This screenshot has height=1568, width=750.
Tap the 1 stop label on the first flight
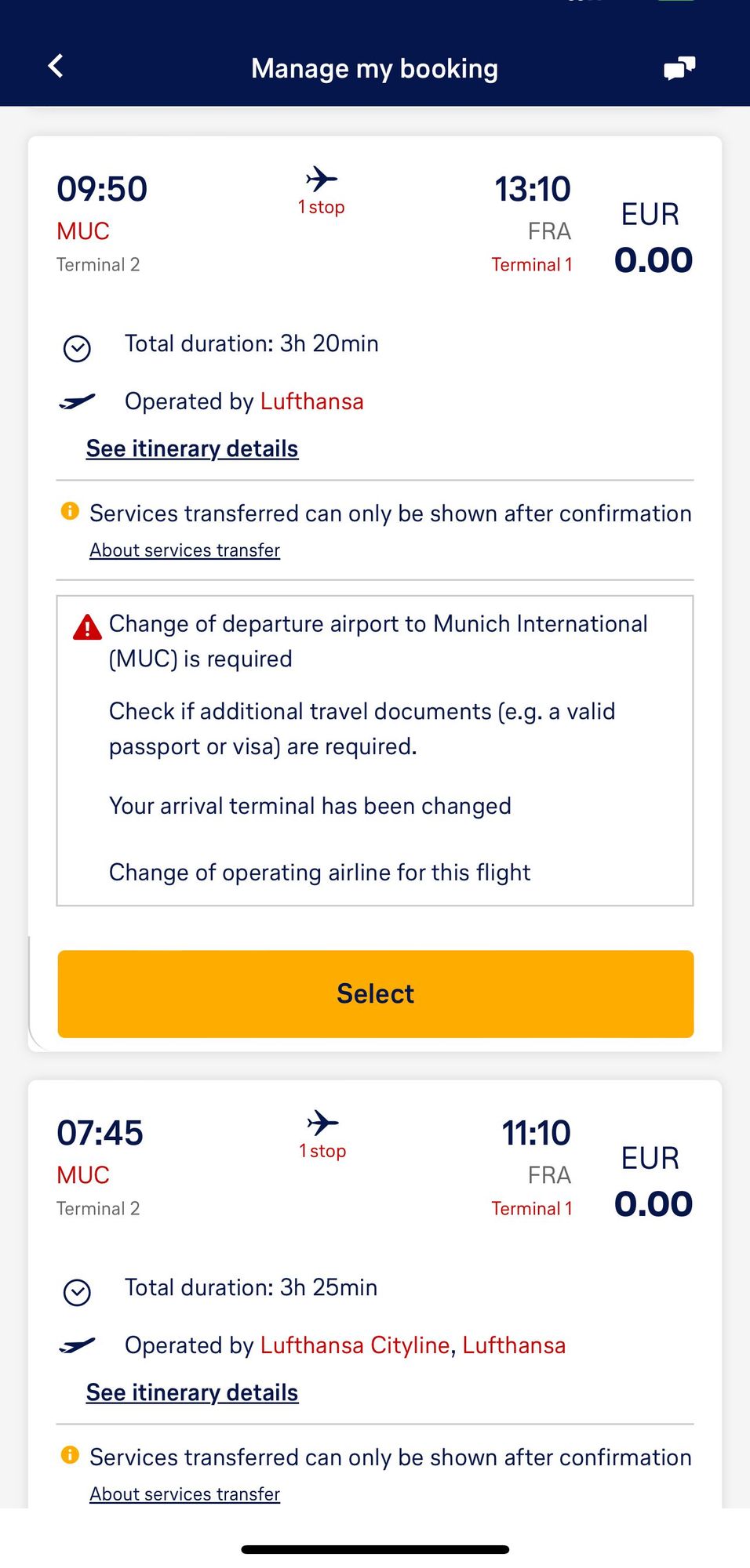coord(322,207)
